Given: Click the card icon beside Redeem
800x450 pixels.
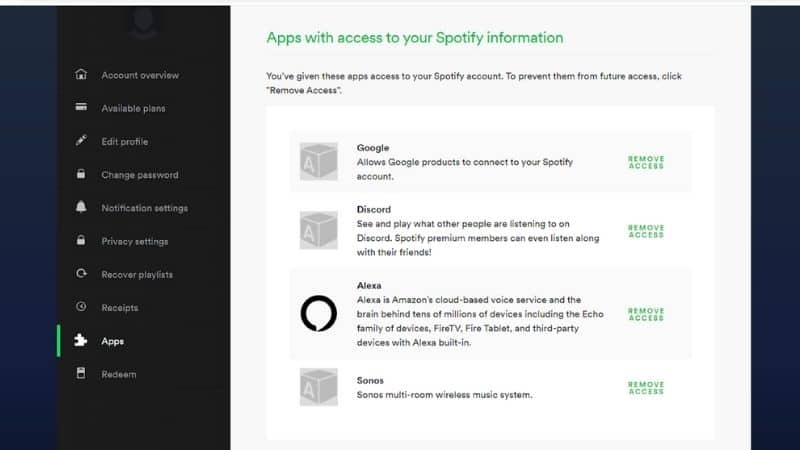Looking at the screenshot, I should pyautogui.click(x=81, y=373).
